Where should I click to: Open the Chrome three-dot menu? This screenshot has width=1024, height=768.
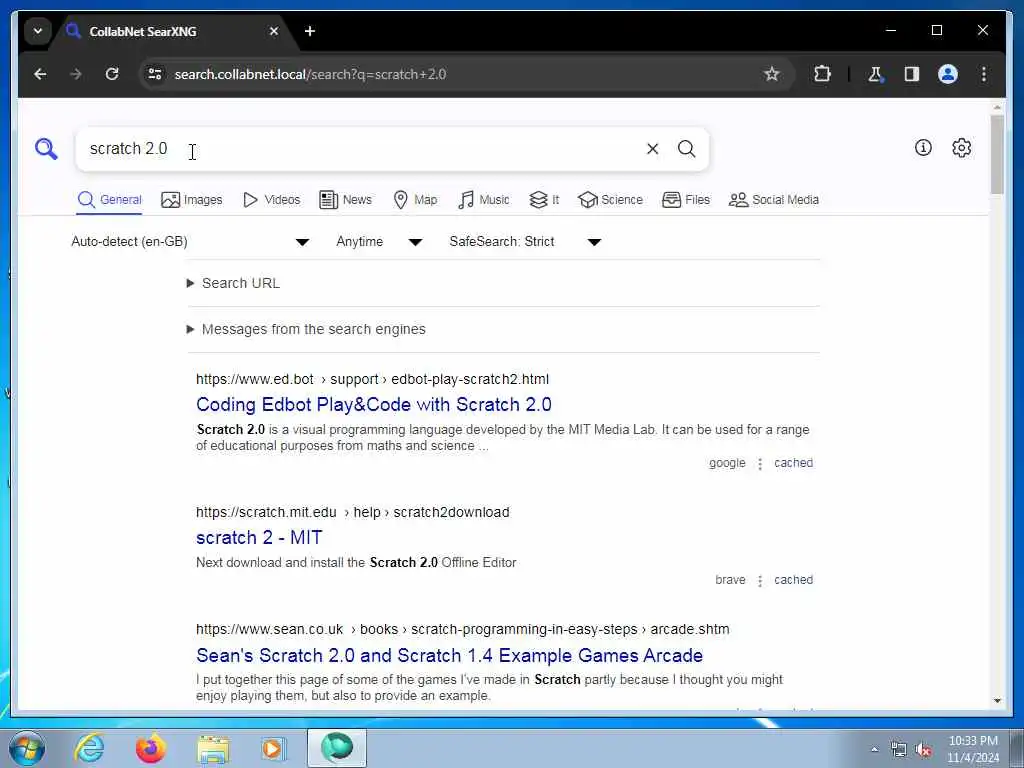984,74
